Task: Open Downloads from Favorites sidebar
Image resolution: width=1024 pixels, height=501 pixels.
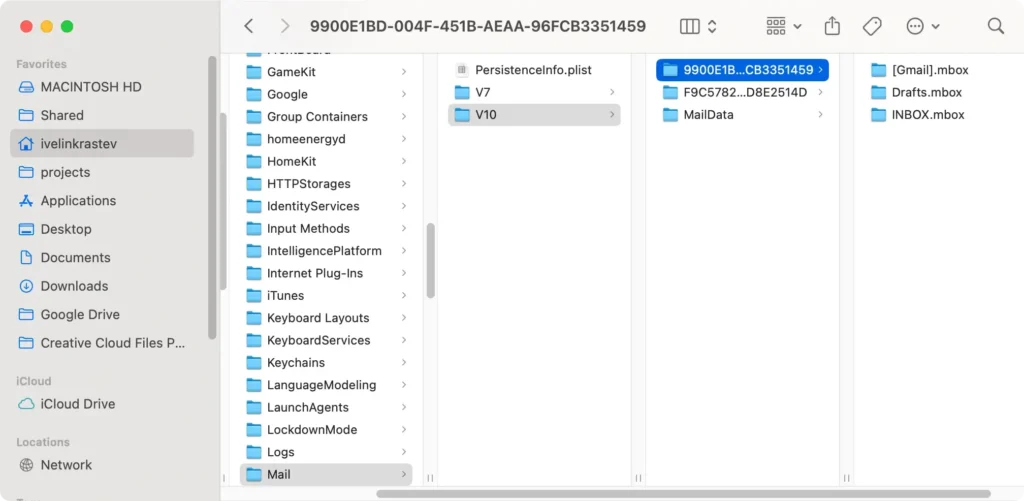Action: click(x=74, y=286)
